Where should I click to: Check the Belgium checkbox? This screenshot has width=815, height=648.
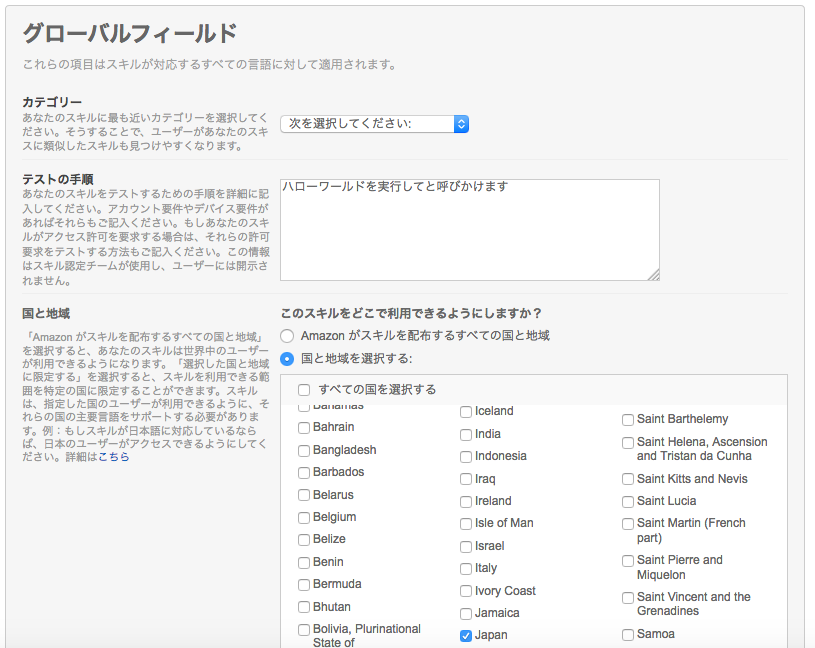[x=304, y=518]
